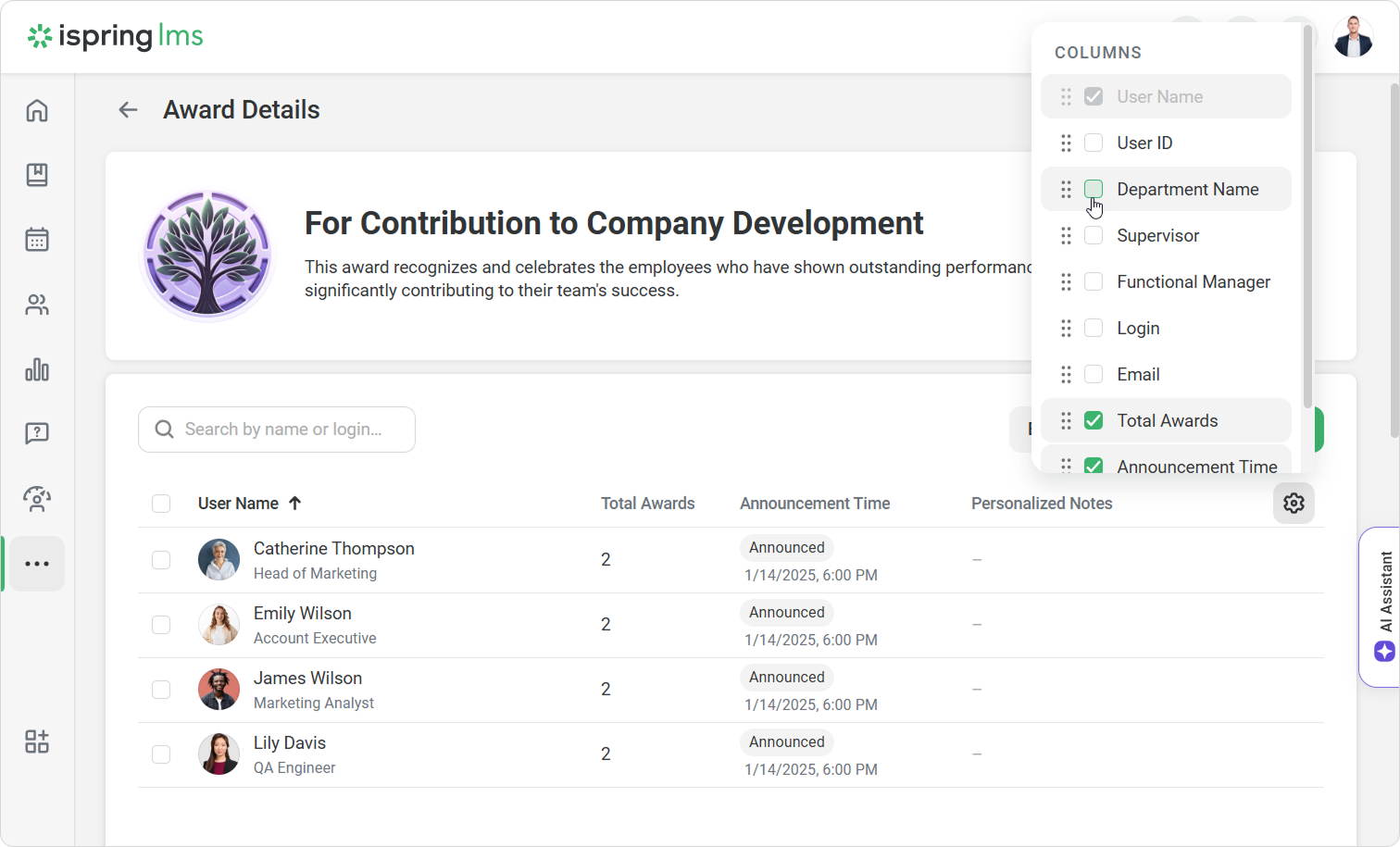Open the Users icon in sidebar
Screen dimensions: 1400x847
pos(37,305)
